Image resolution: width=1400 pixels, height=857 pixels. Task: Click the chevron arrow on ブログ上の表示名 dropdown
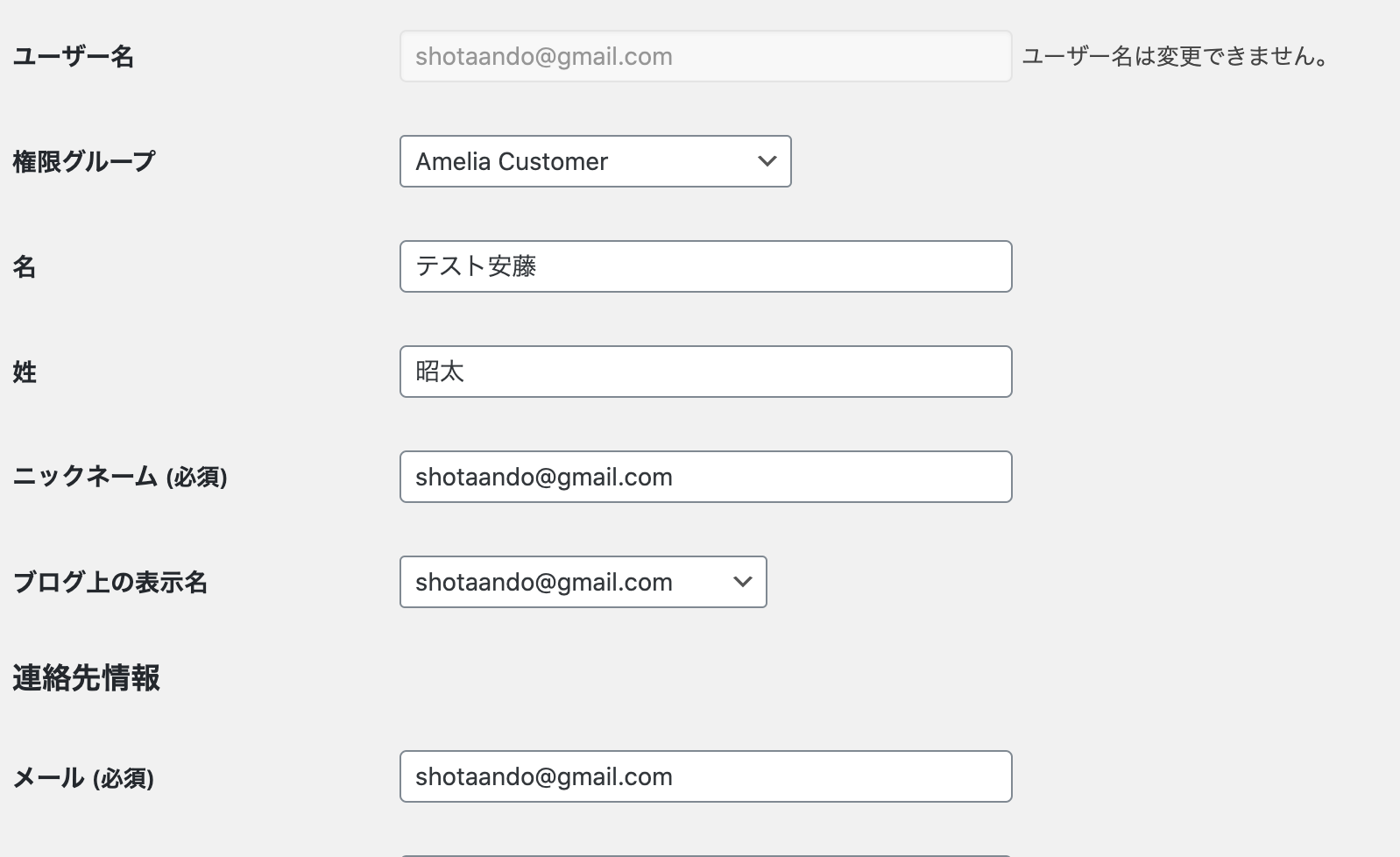pyautogui.click(x=743, y=582)
